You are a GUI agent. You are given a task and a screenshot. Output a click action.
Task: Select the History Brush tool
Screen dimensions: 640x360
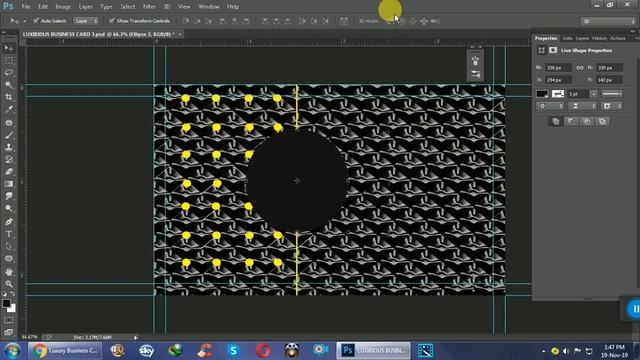(9, 160)
